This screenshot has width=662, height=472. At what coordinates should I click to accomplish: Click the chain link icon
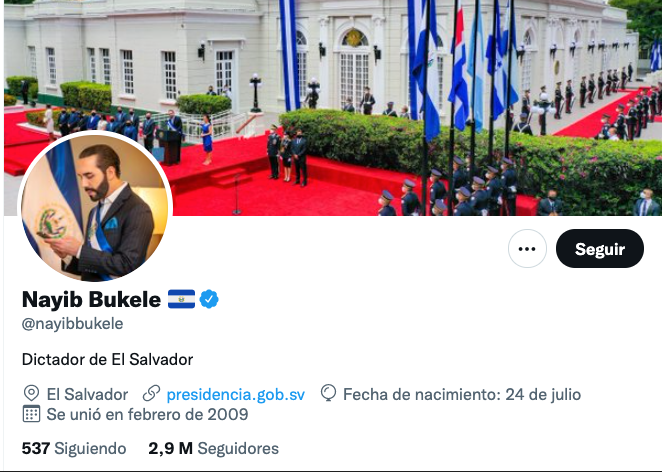click(151, 393)
